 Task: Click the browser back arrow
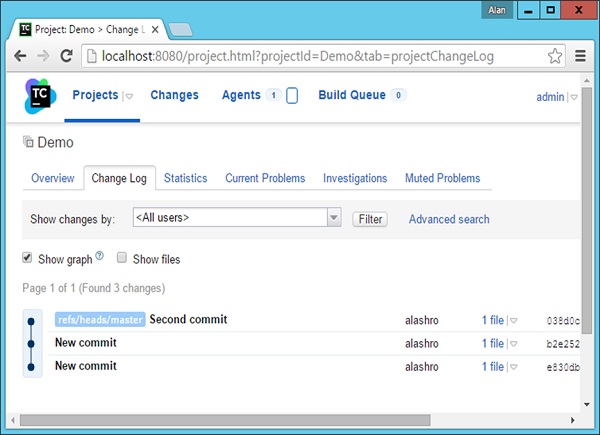coord(19,57)
